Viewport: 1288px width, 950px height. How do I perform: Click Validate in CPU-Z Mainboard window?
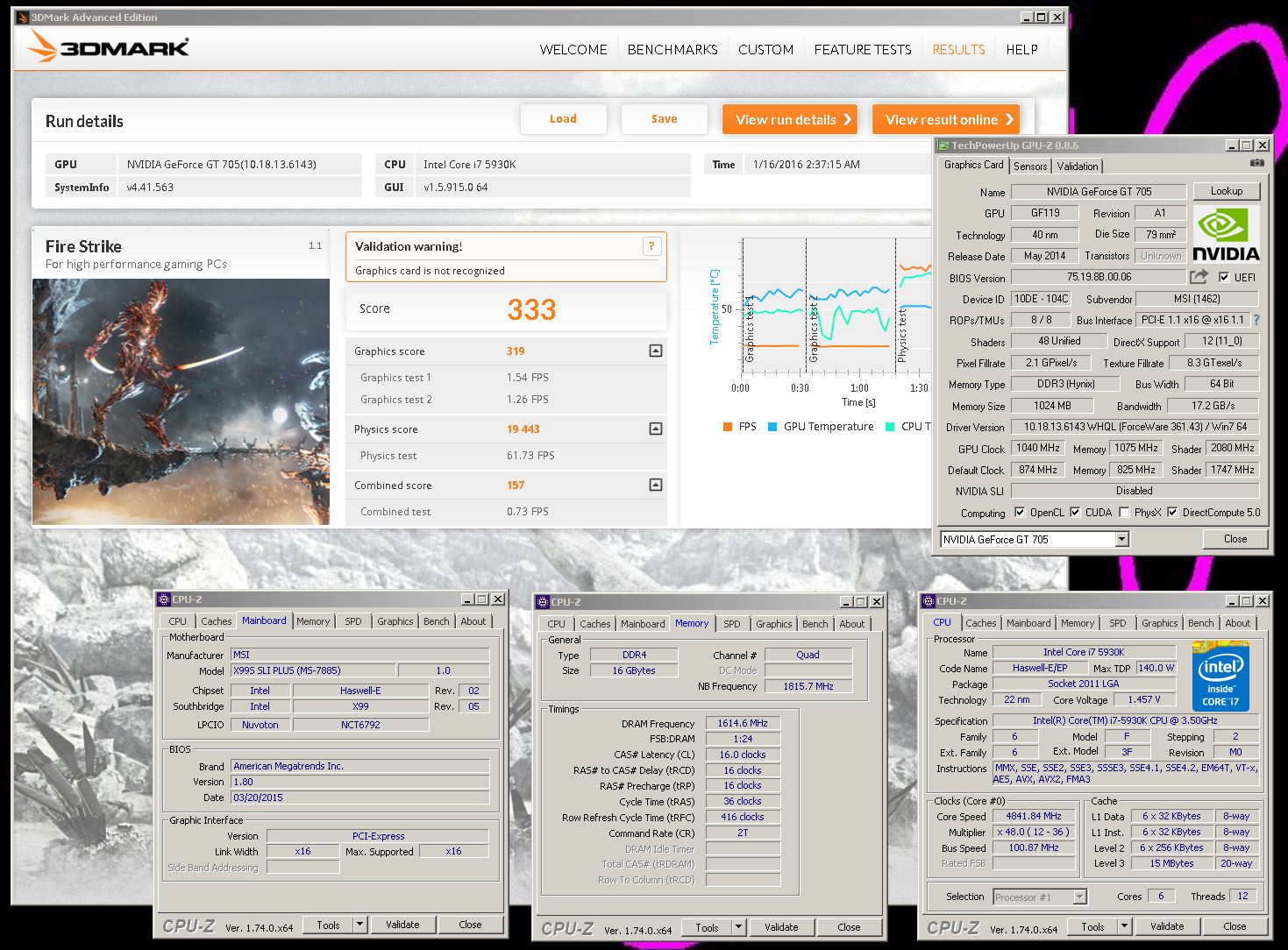[x=402, y=925]
